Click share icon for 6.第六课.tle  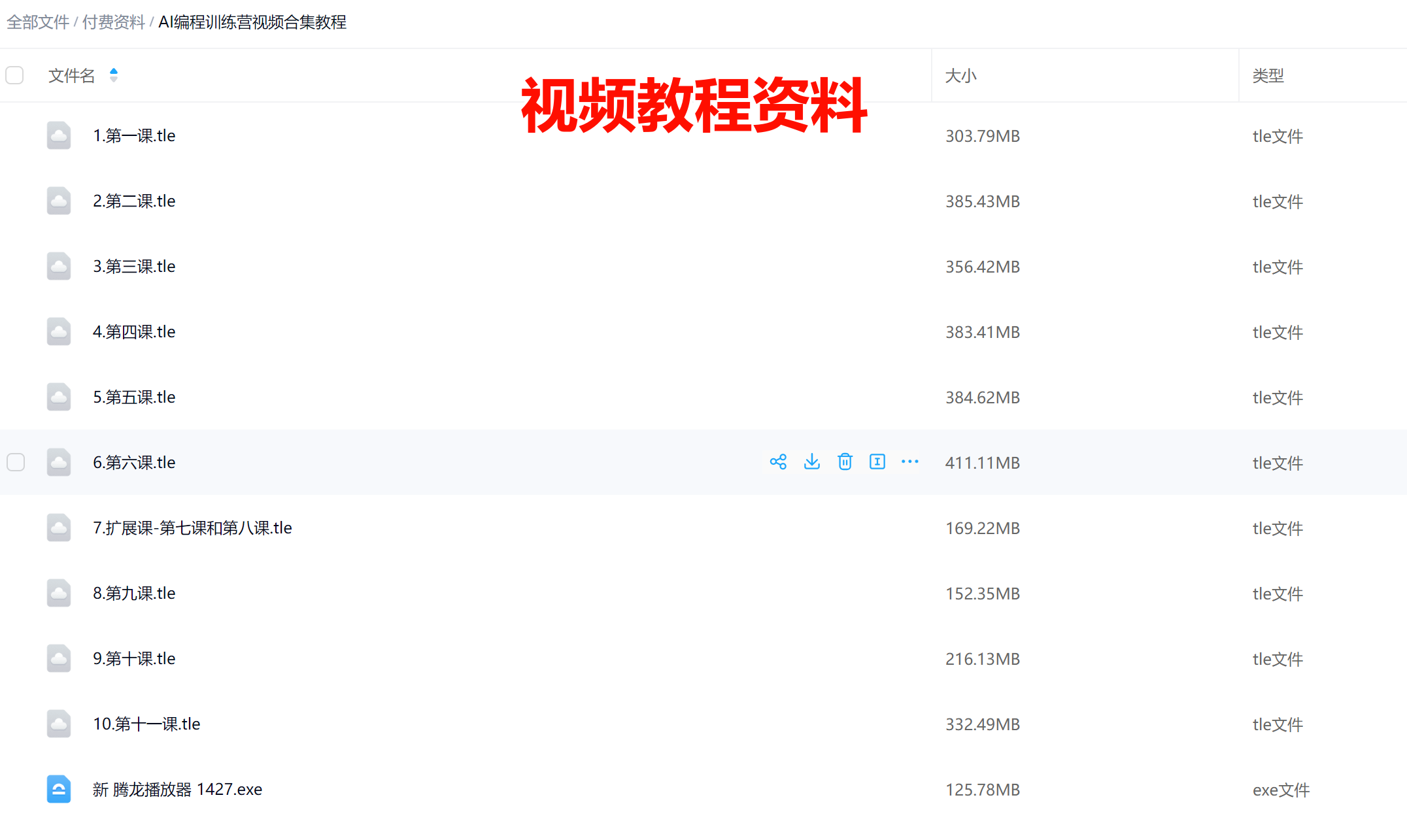coord(778,462)
